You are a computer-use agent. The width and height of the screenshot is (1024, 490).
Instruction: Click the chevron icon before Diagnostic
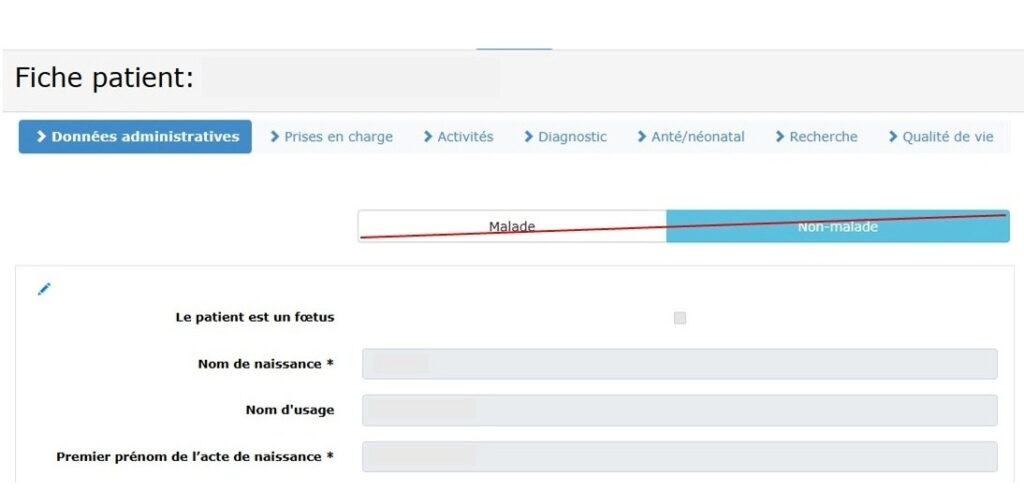click(x=529, y=137)
